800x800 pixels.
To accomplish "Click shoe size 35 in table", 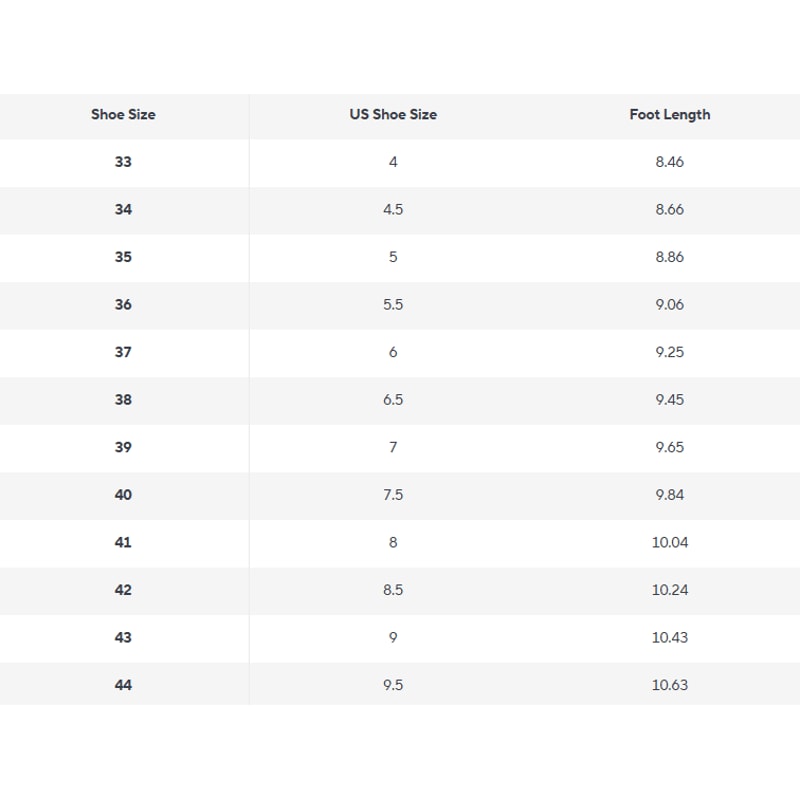I will (123, 257).
